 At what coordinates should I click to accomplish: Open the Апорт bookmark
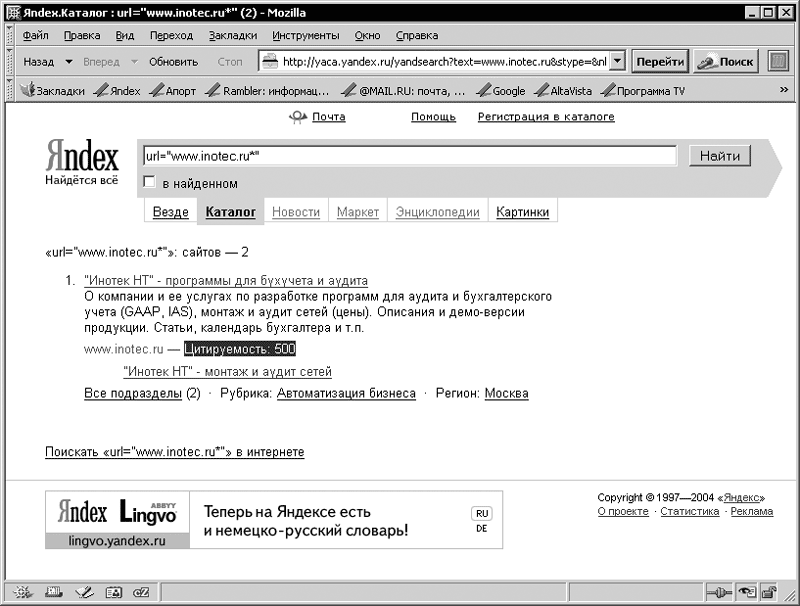coord(173,91)
